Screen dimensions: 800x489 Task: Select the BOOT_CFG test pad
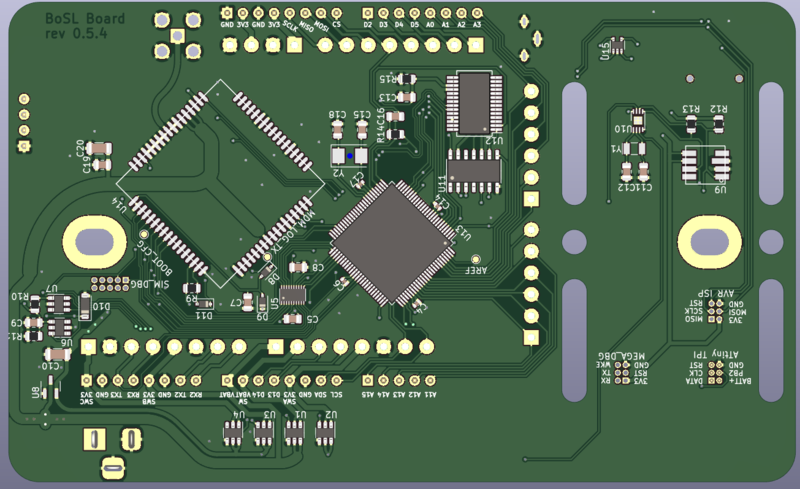point(144,234)
